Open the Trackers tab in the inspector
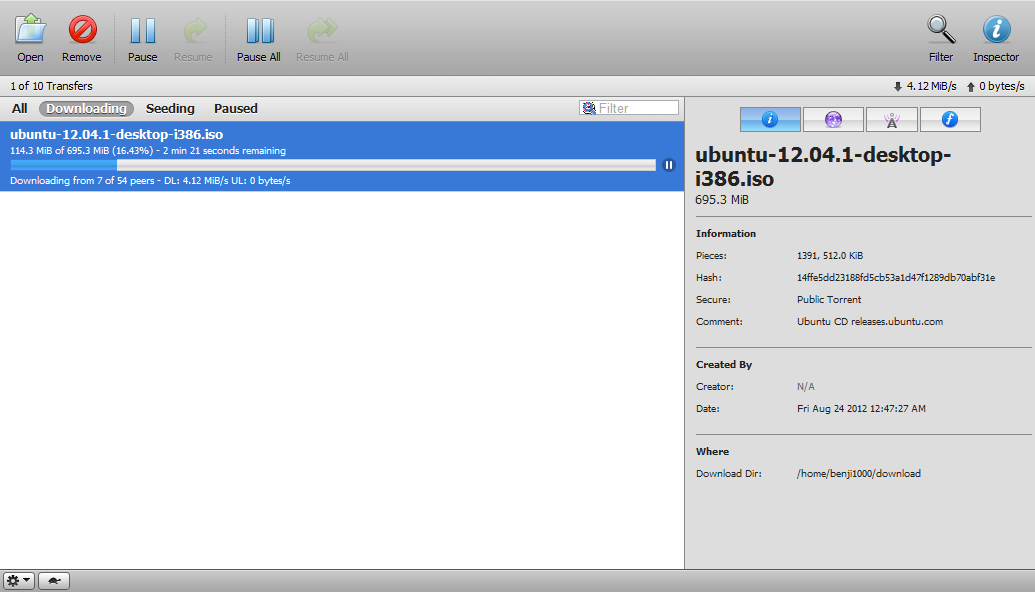This screenshot has width=1035, height=592. click(x=892, y=119)
